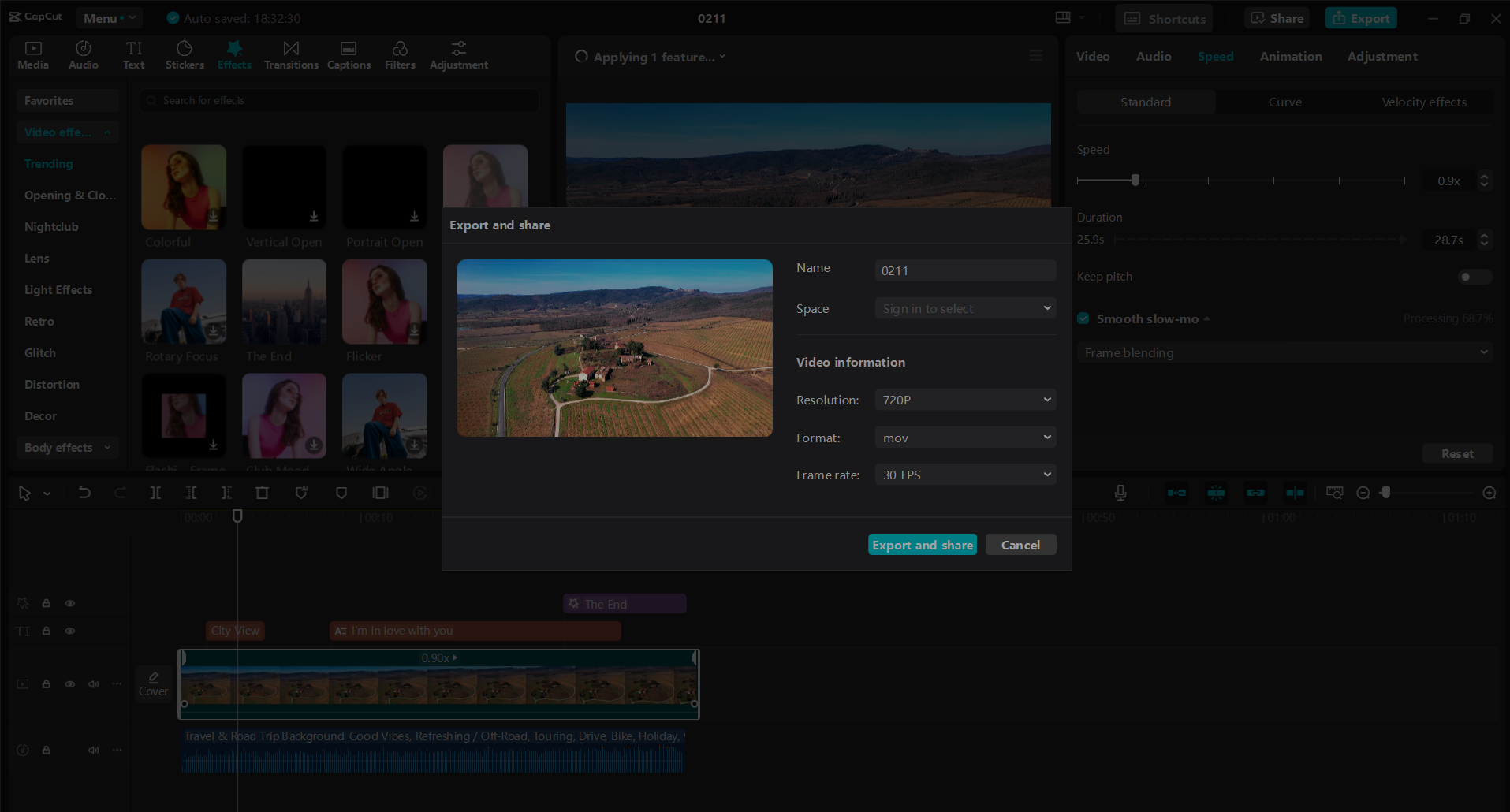Click the timeline zoom-out minus icon
Viewport: 1510px width, 812px height.
pos(1363,493)
